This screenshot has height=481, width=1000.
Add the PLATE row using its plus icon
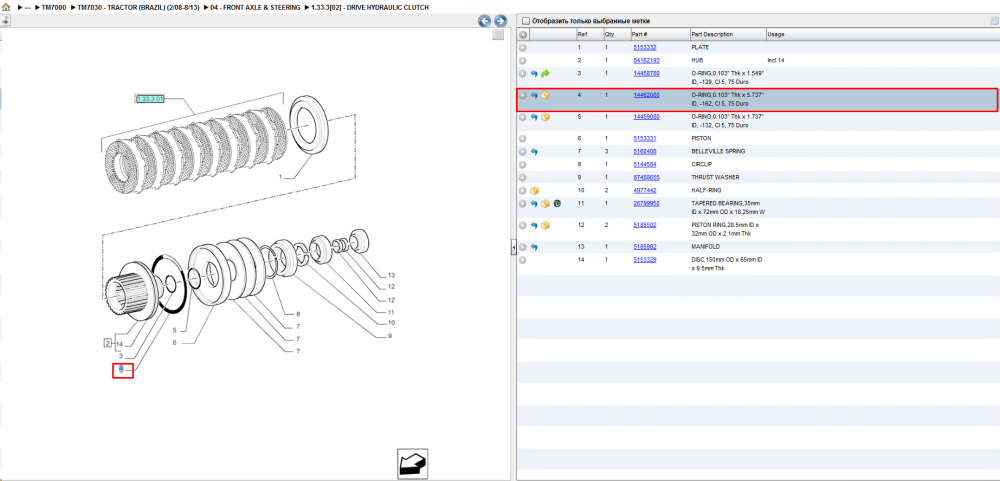pyautogui.click(x=522, y=48)
